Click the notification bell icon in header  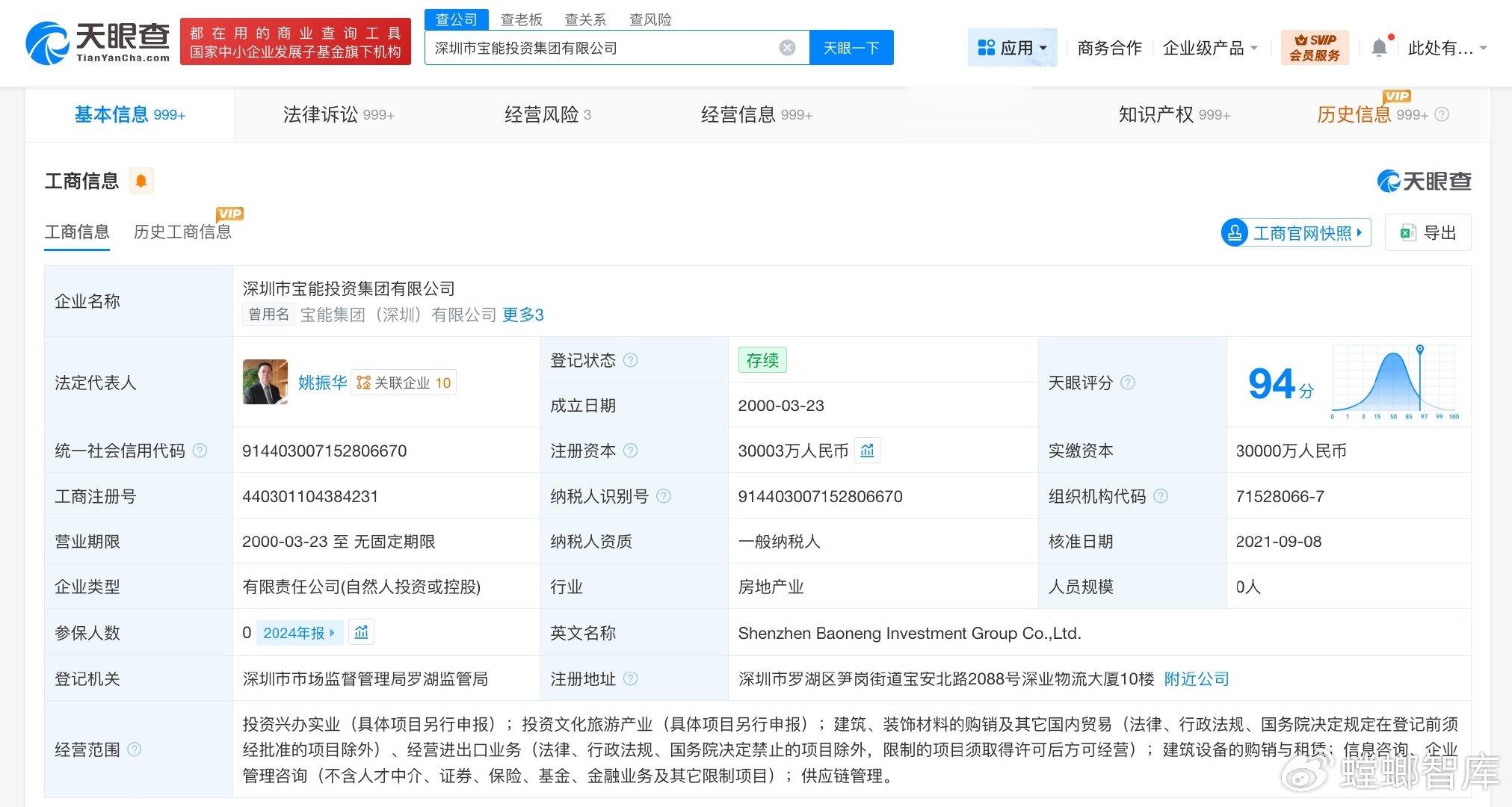click(x=1379, y=48)
